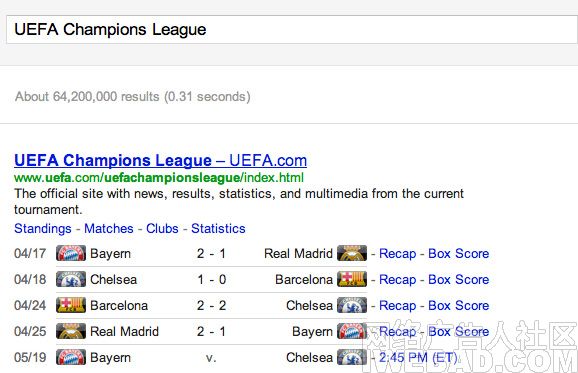This screenshot has width=578, height=373.
Task: Click the Bayern logo in the 04/17 row
Action: tap(71, 253)
